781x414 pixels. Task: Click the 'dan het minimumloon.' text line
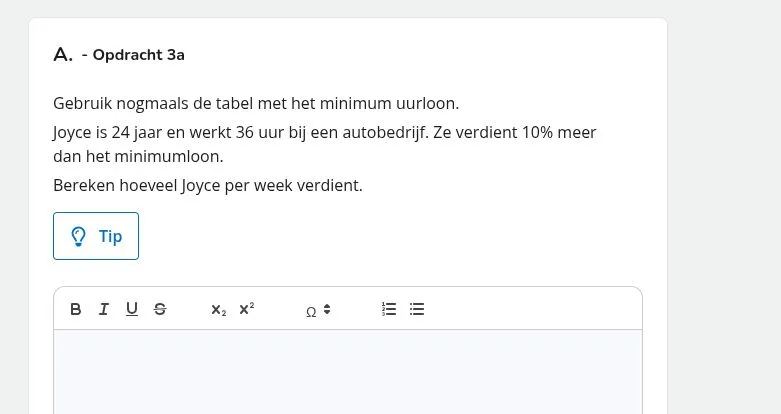[138, 157]
